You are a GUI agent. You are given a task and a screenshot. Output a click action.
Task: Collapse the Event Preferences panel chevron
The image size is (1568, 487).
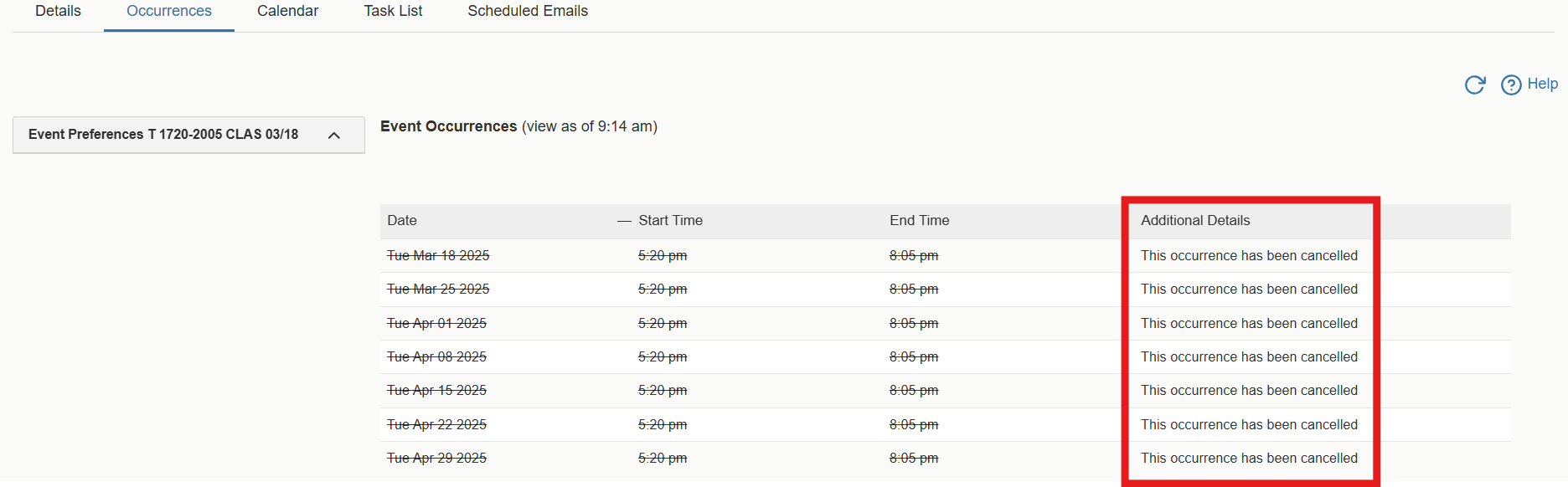click(x=334, y=135)
